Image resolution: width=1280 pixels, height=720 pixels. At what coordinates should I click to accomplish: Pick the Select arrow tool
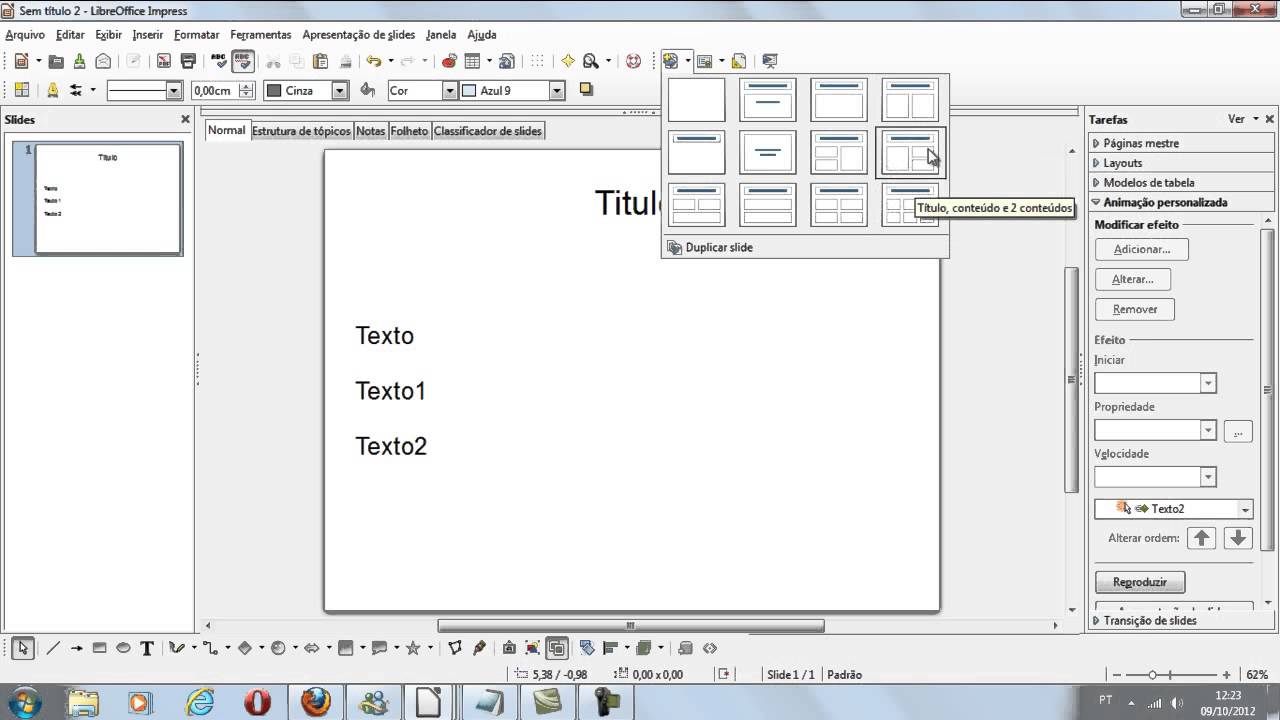(x=22, y=648)
